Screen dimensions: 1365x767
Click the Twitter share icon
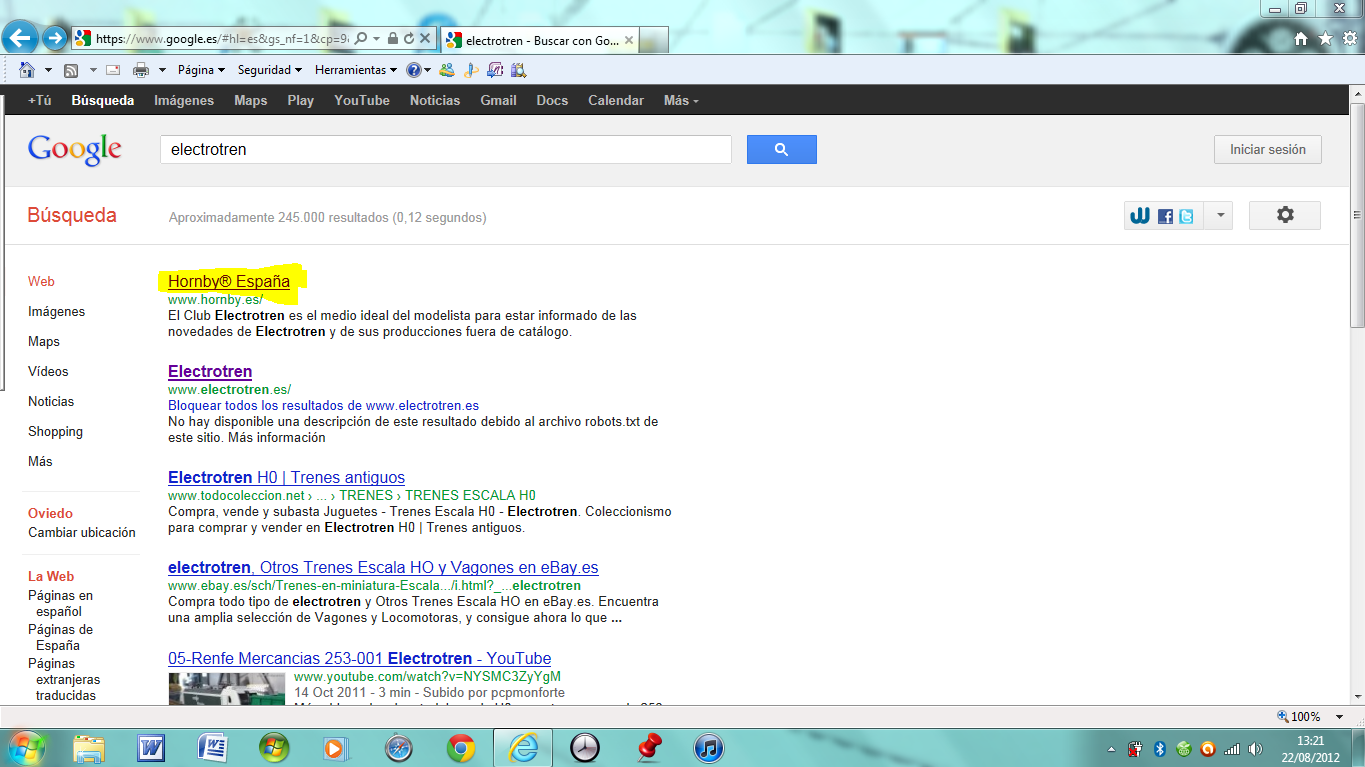click(1186, 216)
